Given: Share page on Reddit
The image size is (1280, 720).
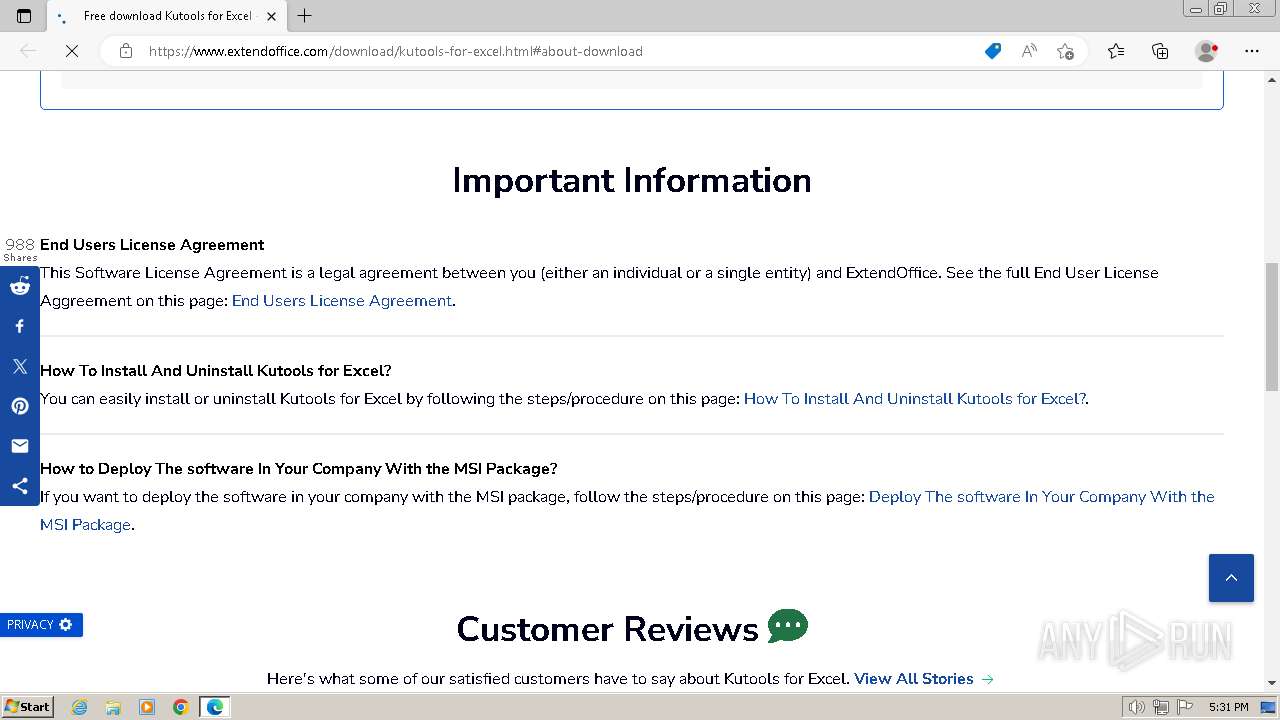Looking at the screenshot, I should tap(20, 286).
